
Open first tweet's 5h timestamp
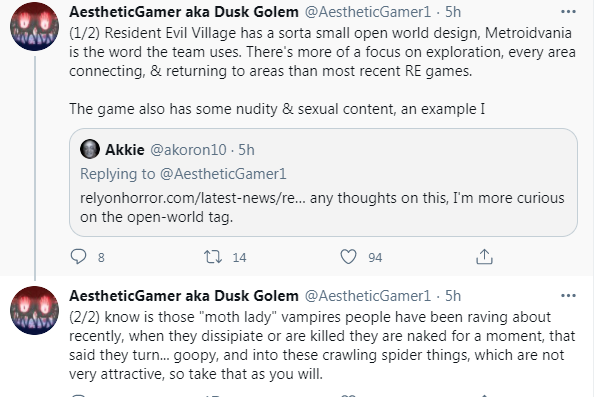[x=453, y=12]
